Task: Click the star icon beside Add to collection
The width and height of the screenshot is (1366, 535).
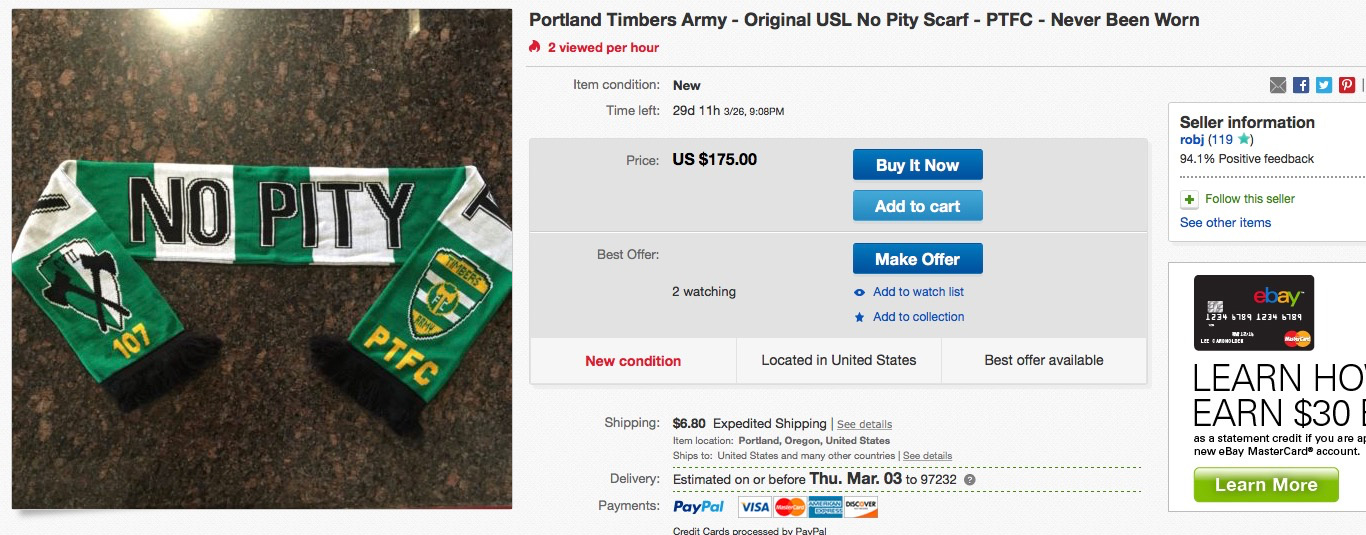Action: click(859, 317)
